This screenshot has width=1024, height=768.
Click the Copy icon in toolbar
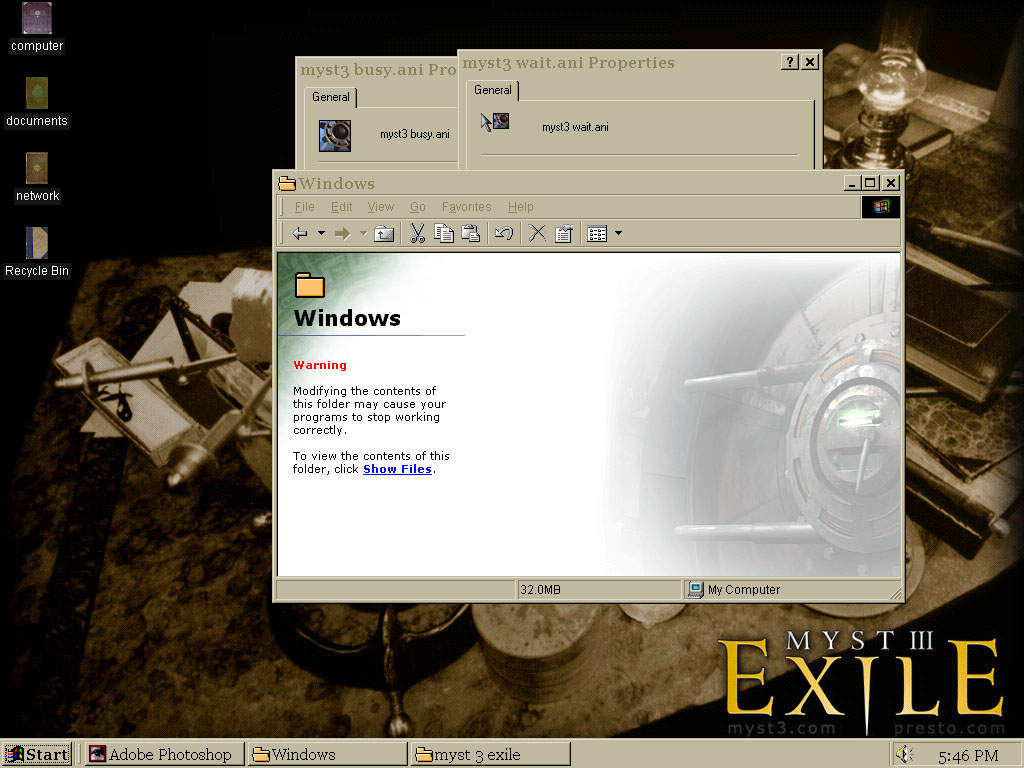click(444, 234)
